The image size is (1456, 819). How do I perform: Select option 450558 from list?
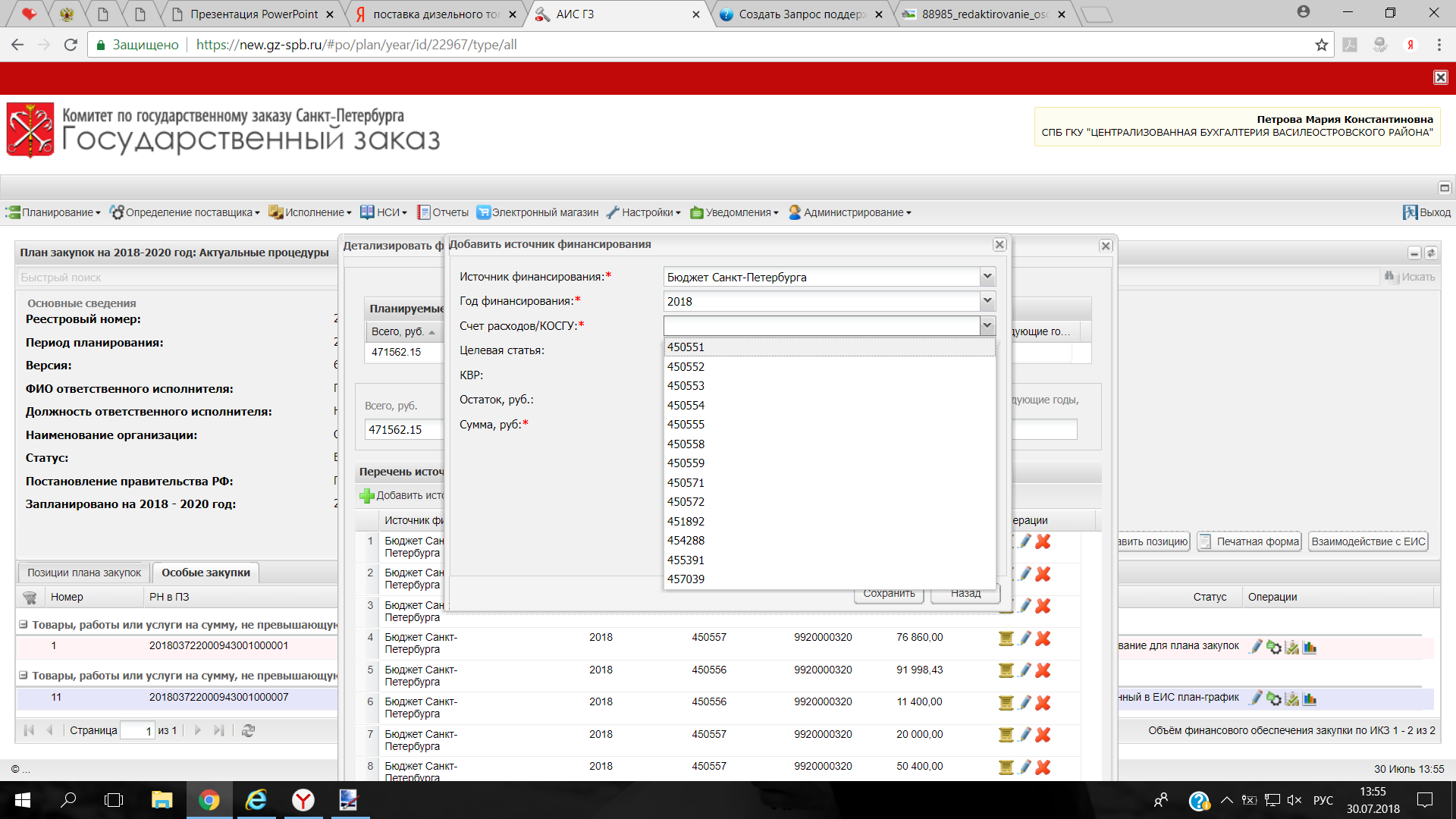[686, 444]
